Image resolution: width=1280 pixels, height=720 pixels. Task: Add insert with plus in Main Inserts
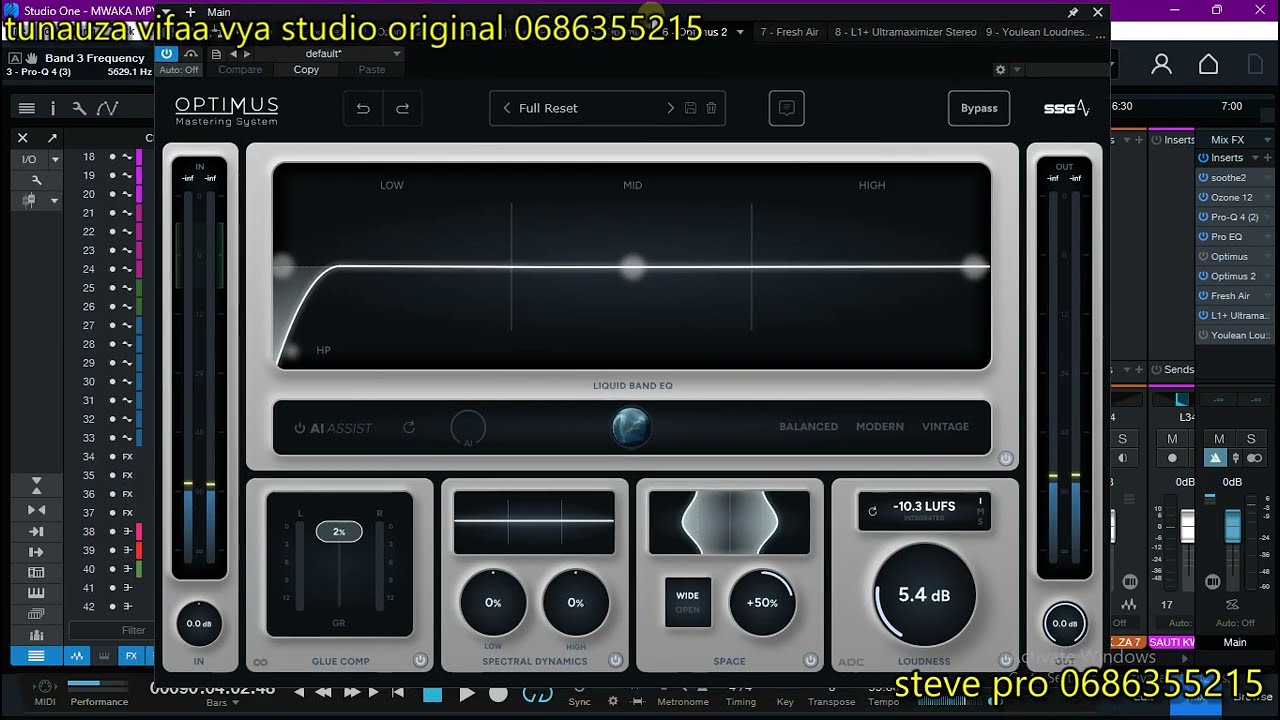click(1268, 158)
